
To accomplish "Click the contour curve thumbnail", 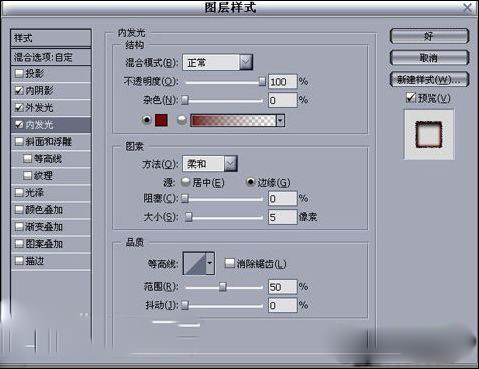I will [195, 263].
